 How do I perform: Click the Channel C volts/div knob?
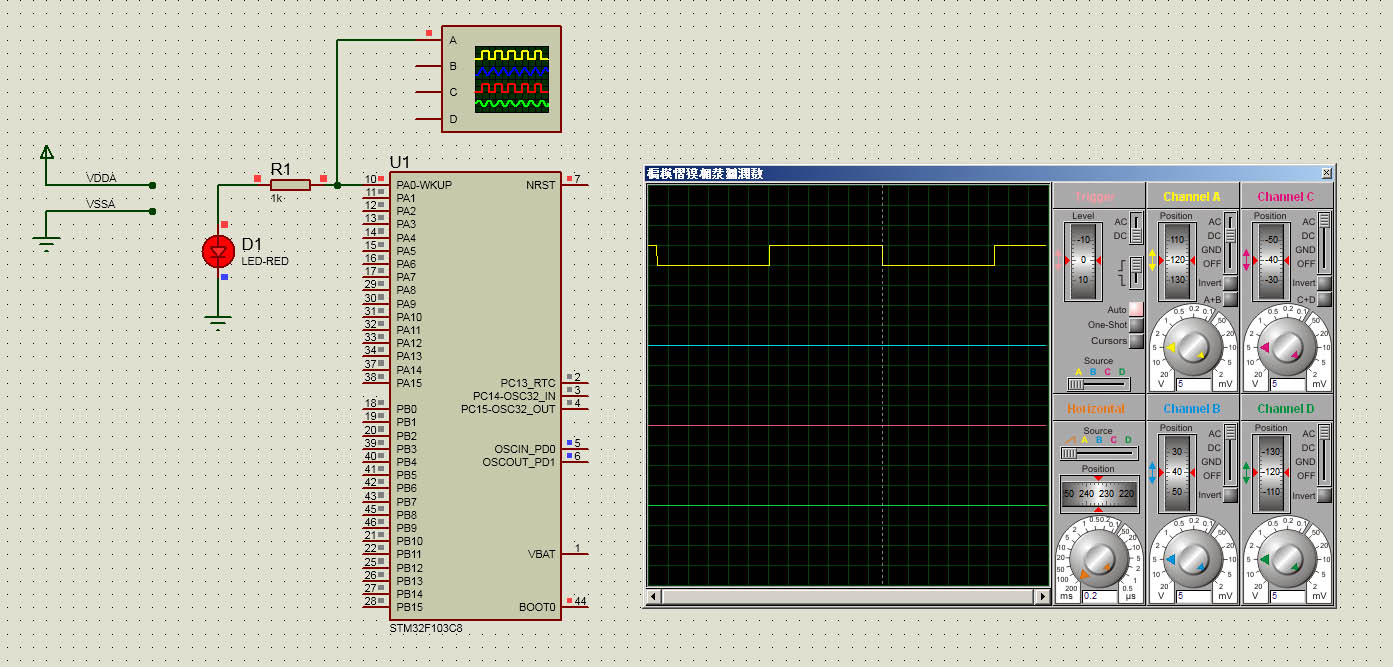[1287, 346]
